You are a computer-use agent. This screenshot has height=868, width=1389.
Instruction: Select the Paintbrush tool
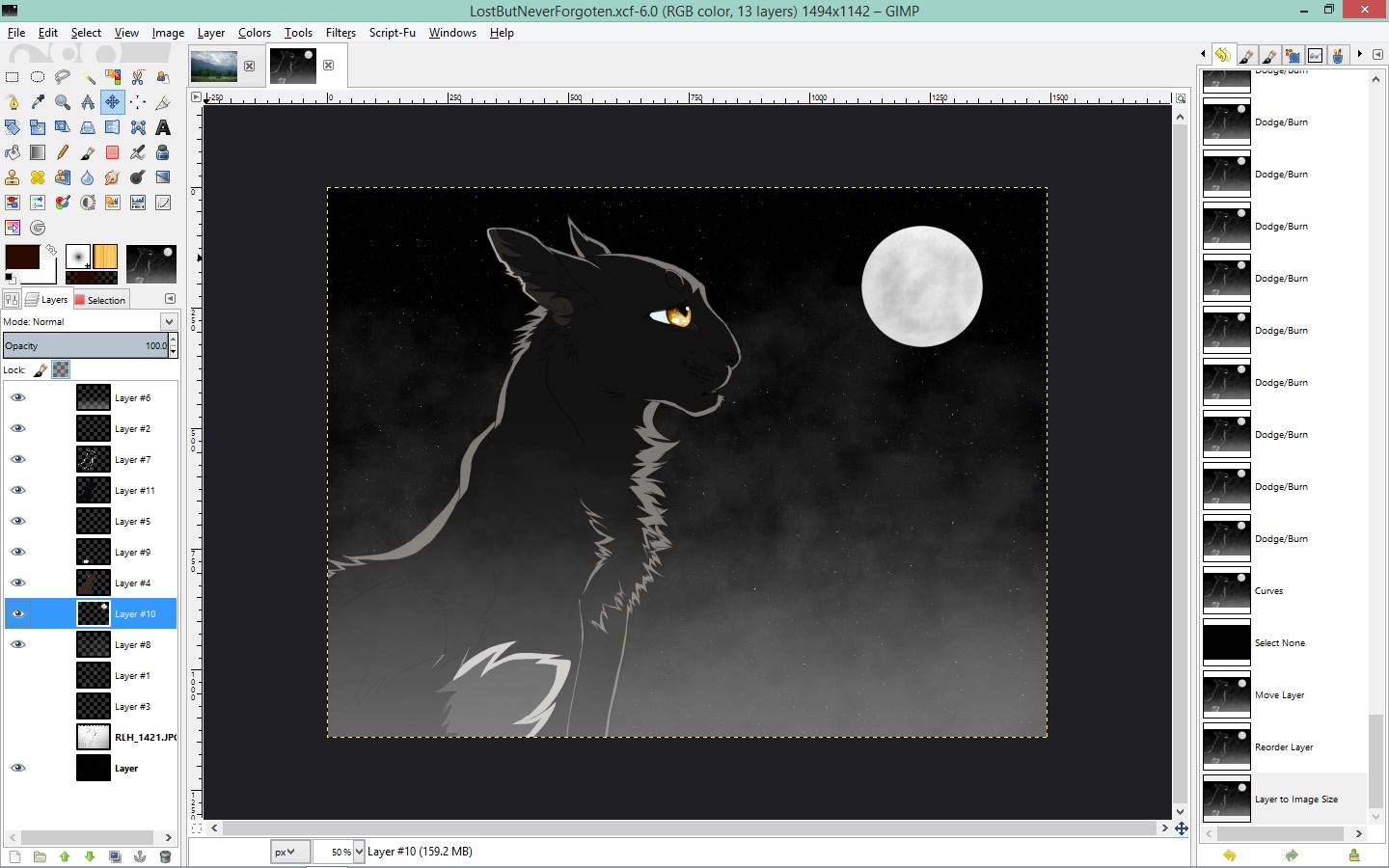tap(88, 152)
